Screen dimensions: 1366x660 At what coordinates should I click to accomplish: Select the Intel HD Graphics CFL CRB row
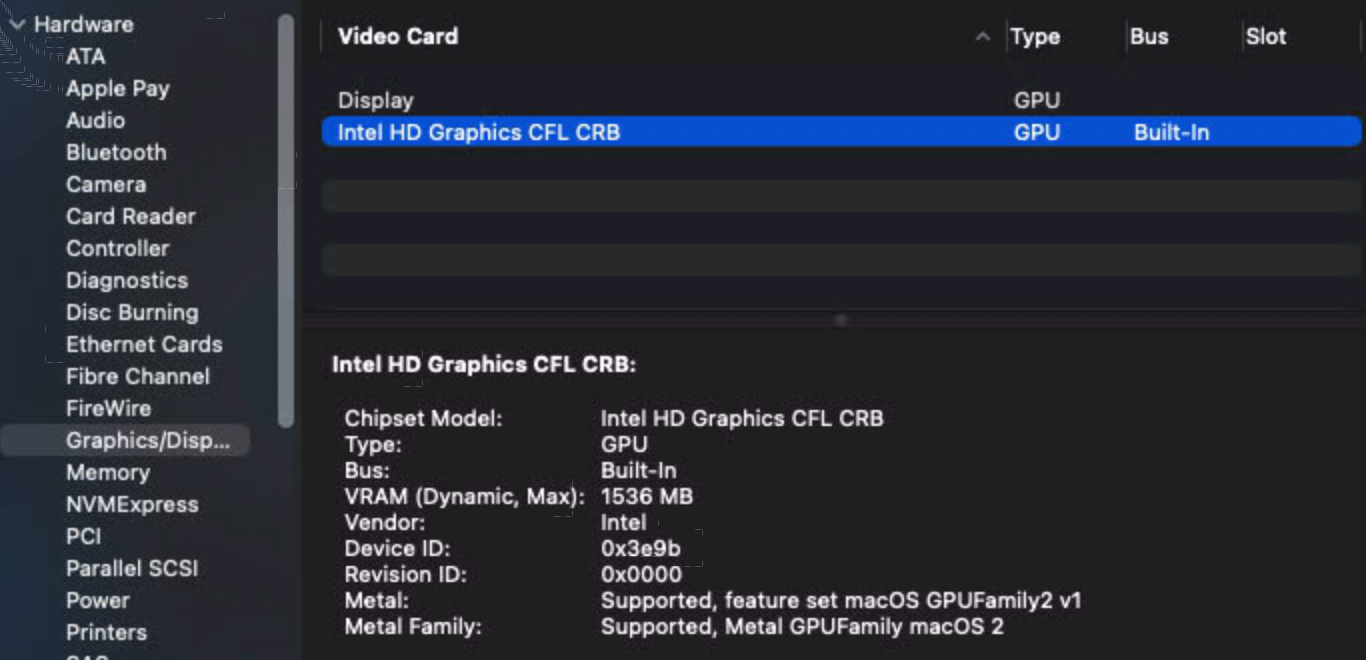[x=842, y=132]
